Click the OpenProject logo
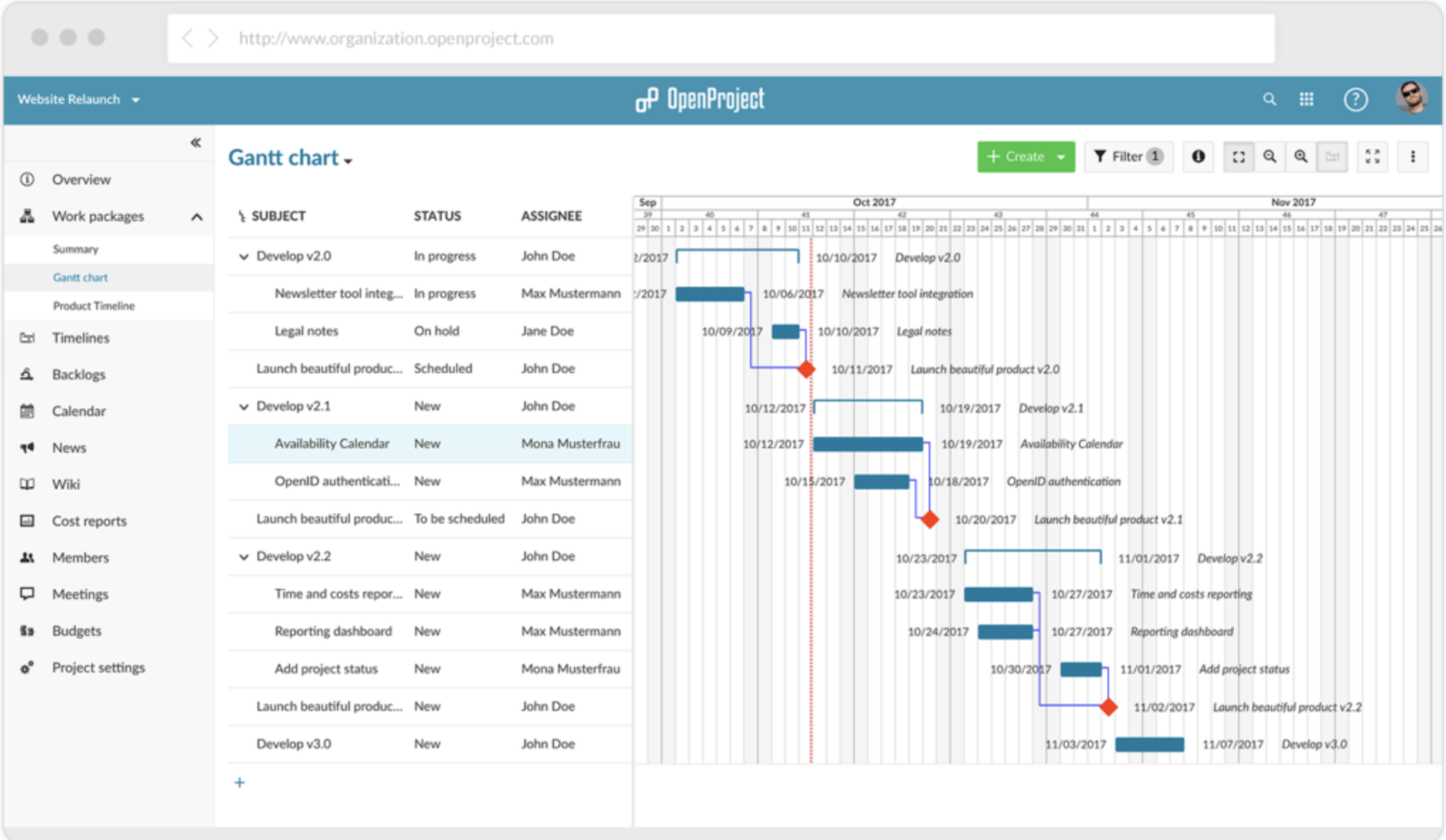Image resolution: width=1446 pixels, height=840 pixels. tap(700, 99)
